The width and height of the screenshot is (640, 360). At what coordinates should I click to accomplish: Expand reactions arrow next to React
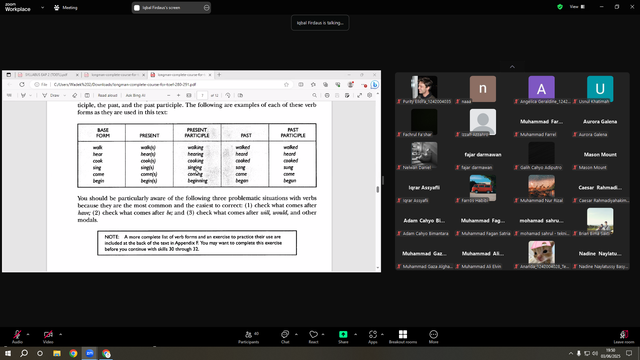pos(323,334)
